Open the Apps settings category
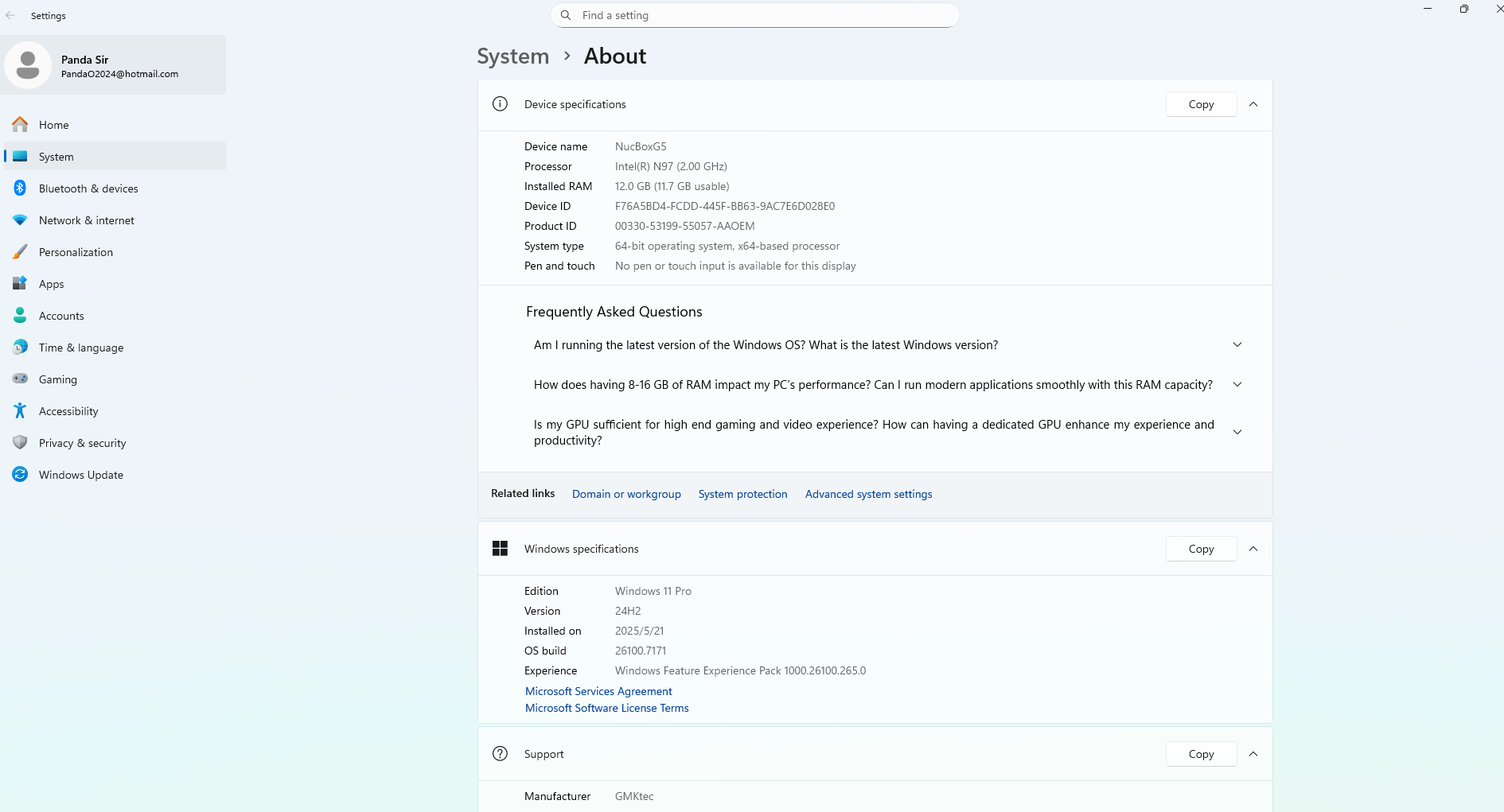This screenshot has height=812, width=1504. (52, 284)
